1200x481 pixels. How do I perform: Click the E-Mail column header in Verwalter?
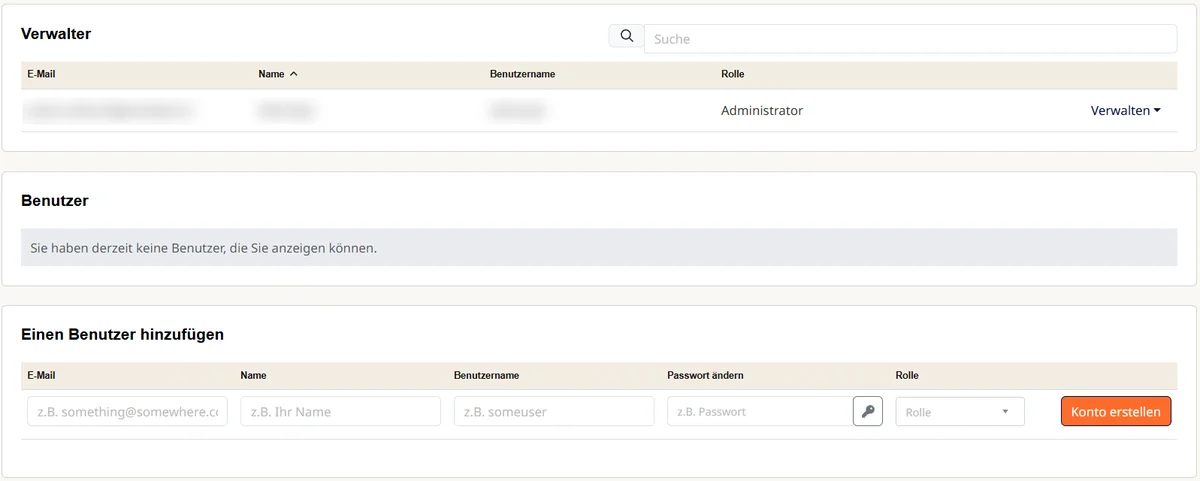pos(41,75)
